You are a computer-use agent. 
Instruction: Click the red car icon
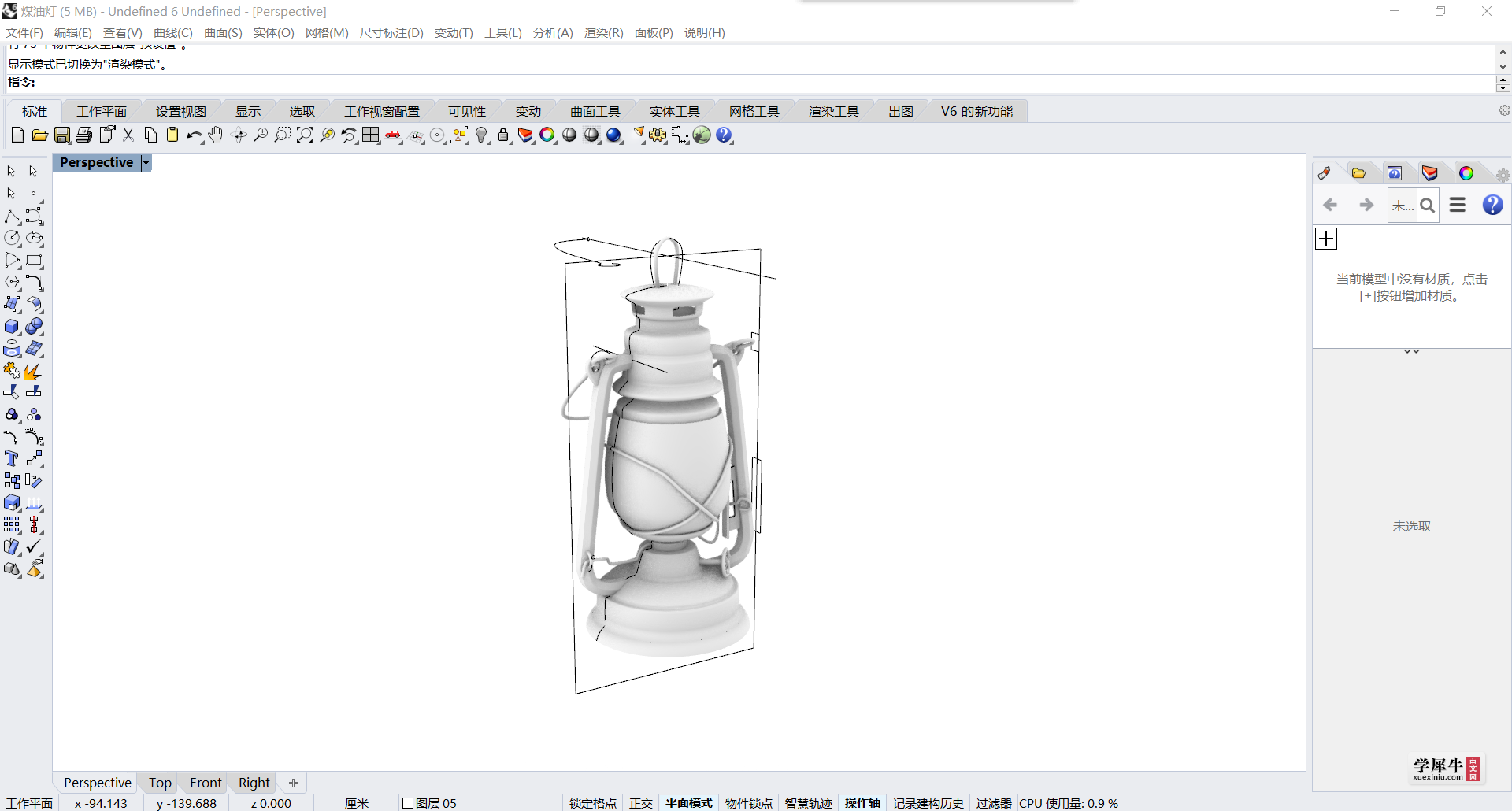[393, 135]
